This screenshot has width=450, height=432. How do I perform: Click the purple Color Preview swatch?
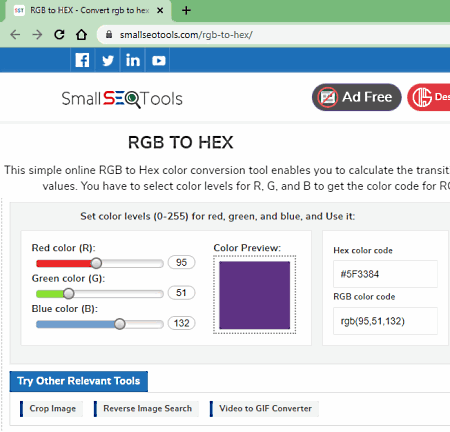pyautogui.click(x=254, y=295)
